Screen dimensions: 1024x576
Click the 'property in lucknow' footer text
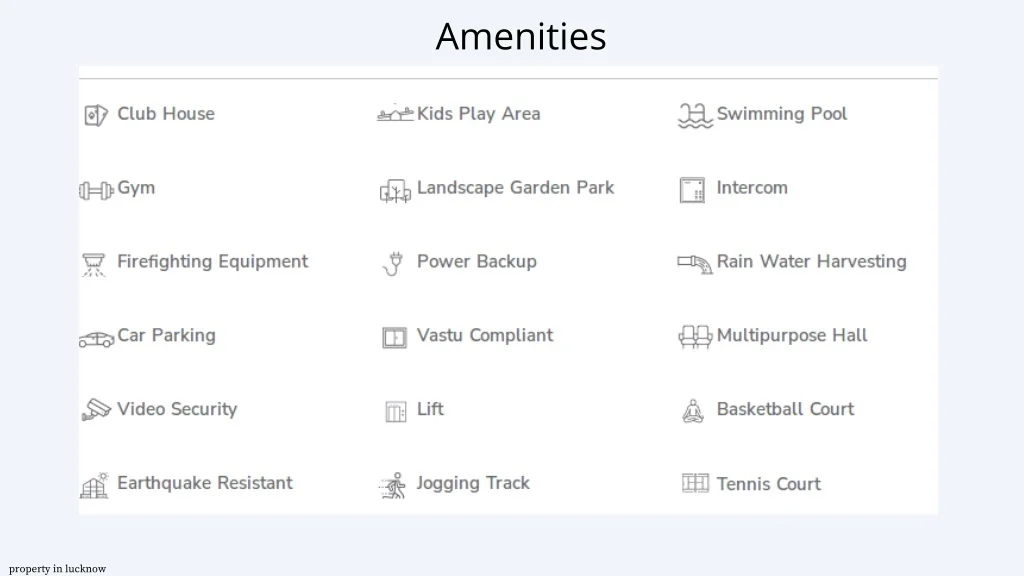click(58, 569)
